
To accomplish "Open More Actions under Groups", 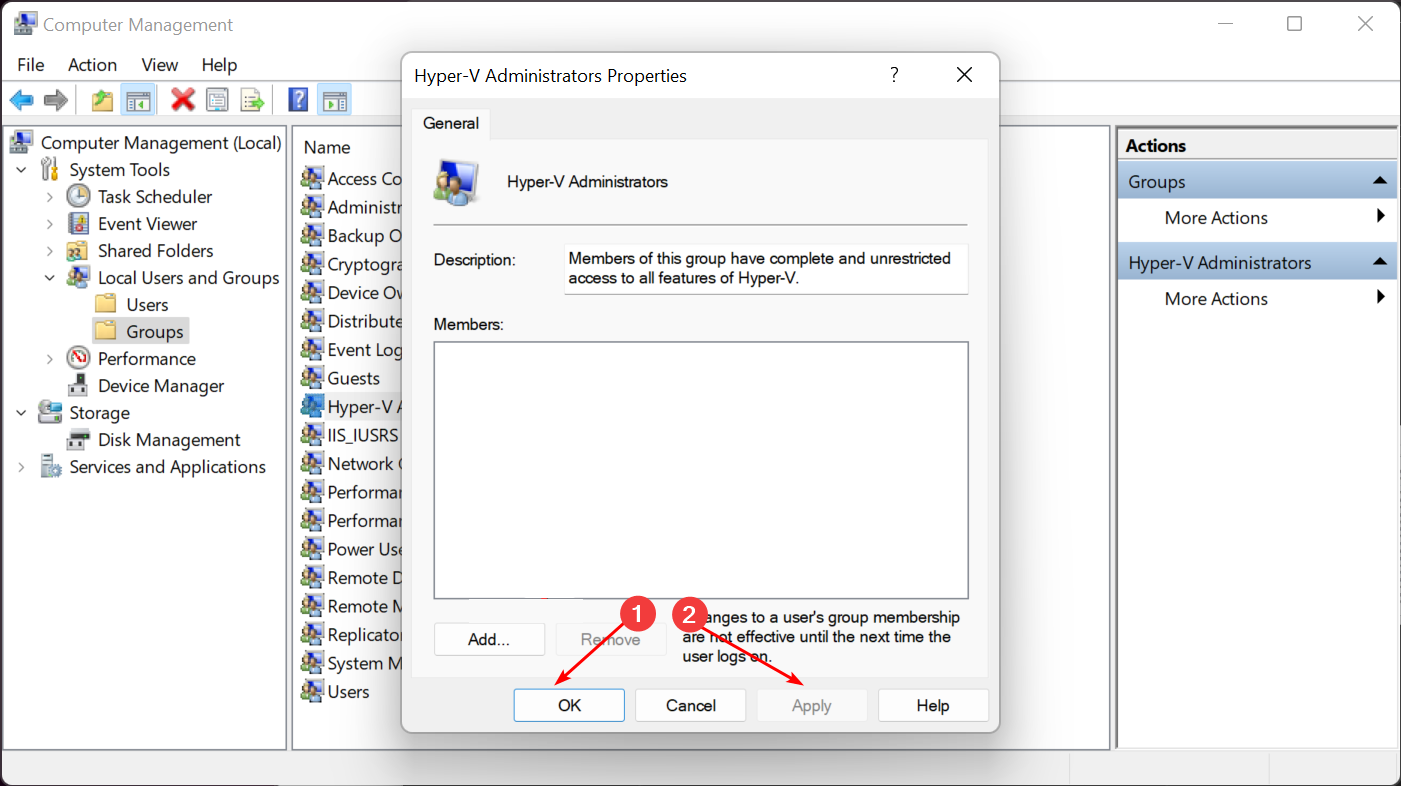I will (x=1216, y=218).
